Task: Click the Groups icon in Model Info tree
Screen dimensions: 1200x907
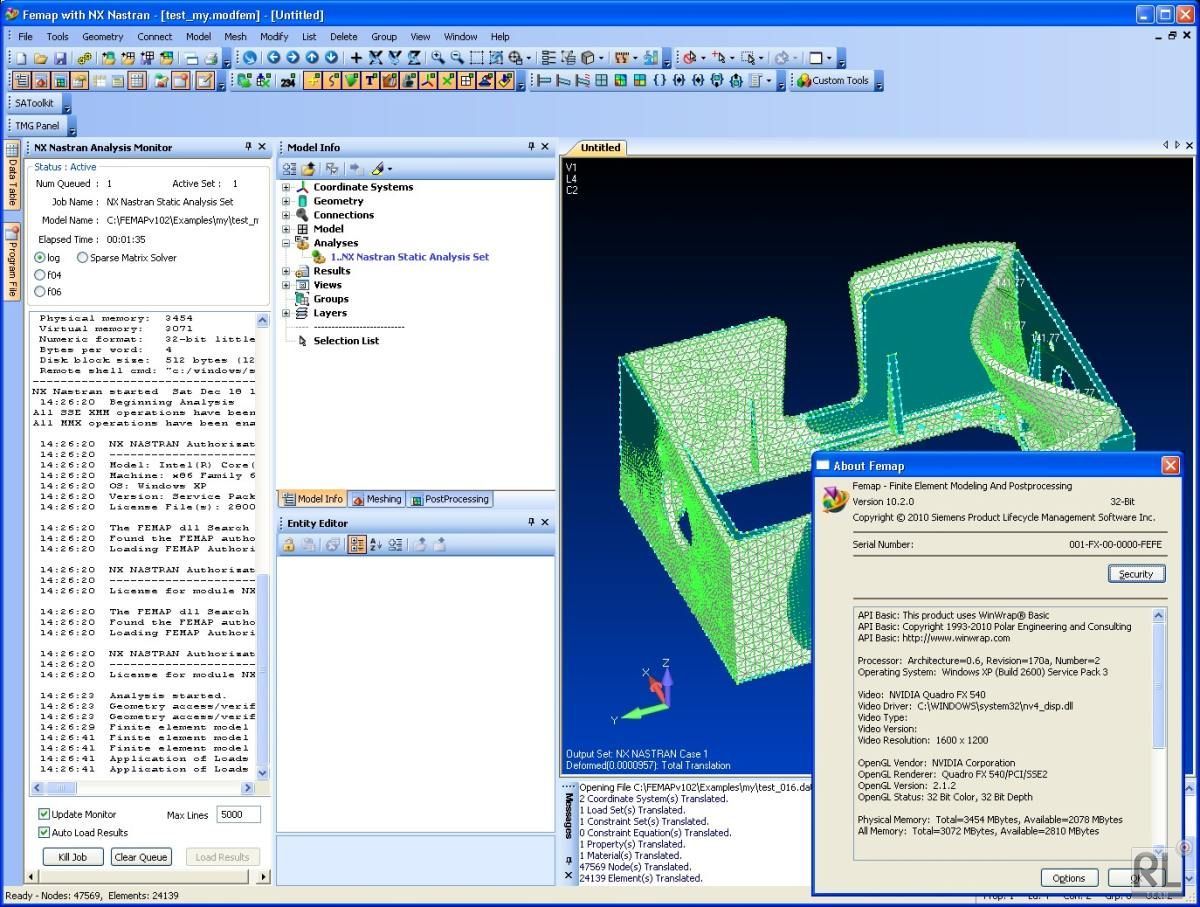Action: (301, 299)
